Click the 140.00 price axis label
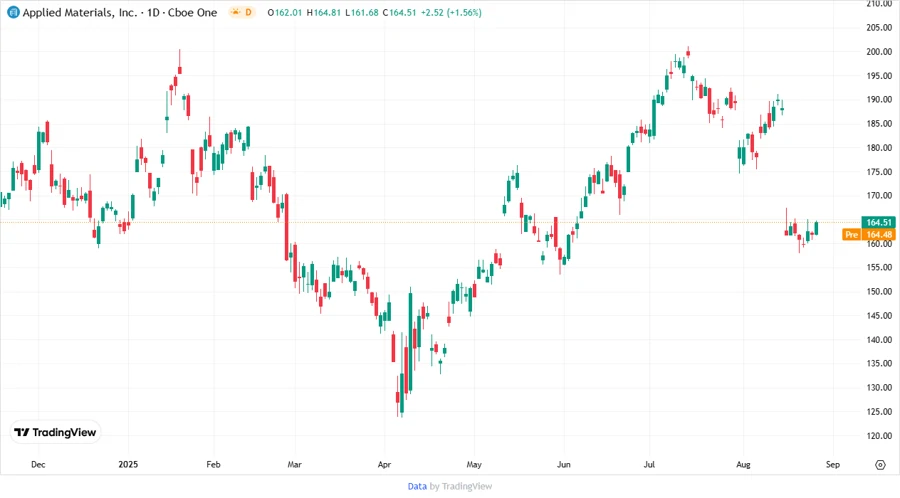This screenshot has width=900, height=498. [x=879, y=340]
